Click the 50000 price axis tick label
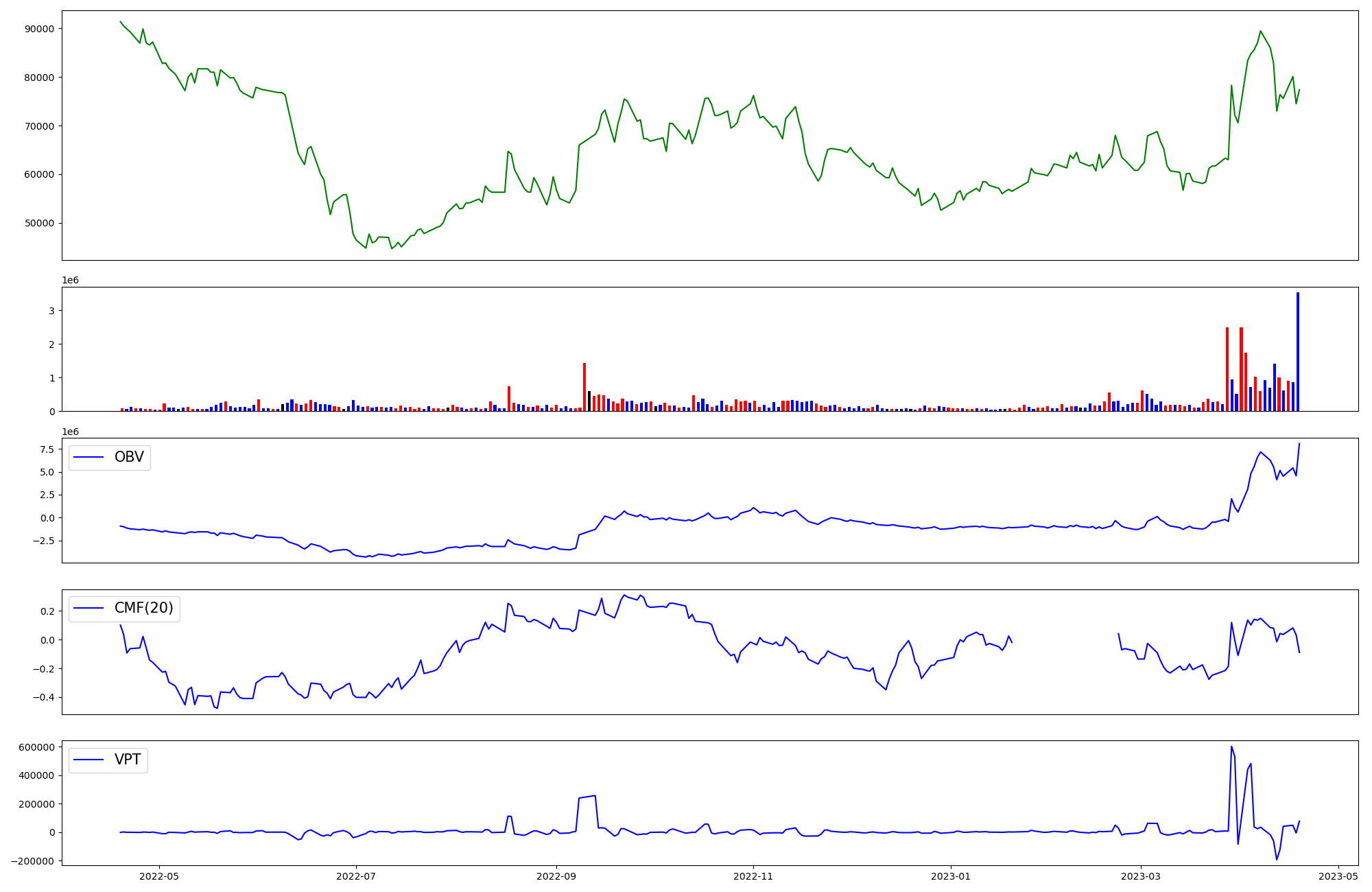The height and width of the screenshot is (892, 1372). point(39,223)
